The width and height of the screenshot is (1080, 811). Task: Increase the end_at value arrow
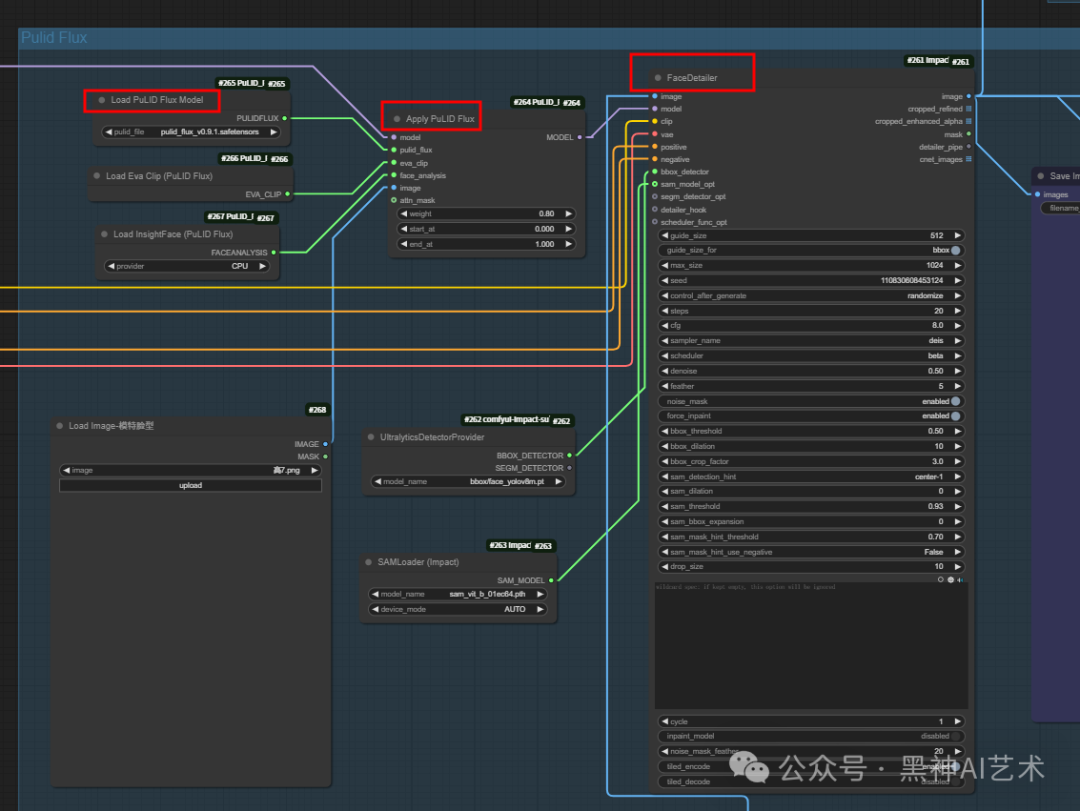[568, 244]
